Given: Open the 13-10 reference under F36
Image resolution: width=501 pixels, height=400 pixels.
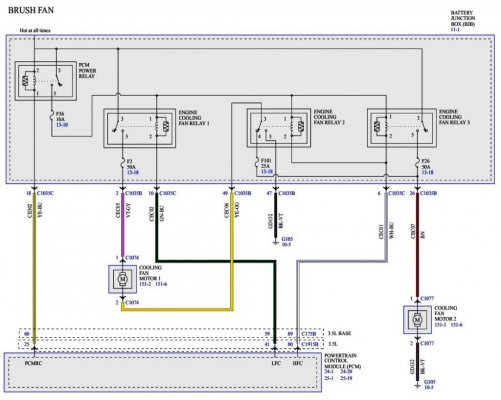Looking at the screenshot, I should [62, 125].
